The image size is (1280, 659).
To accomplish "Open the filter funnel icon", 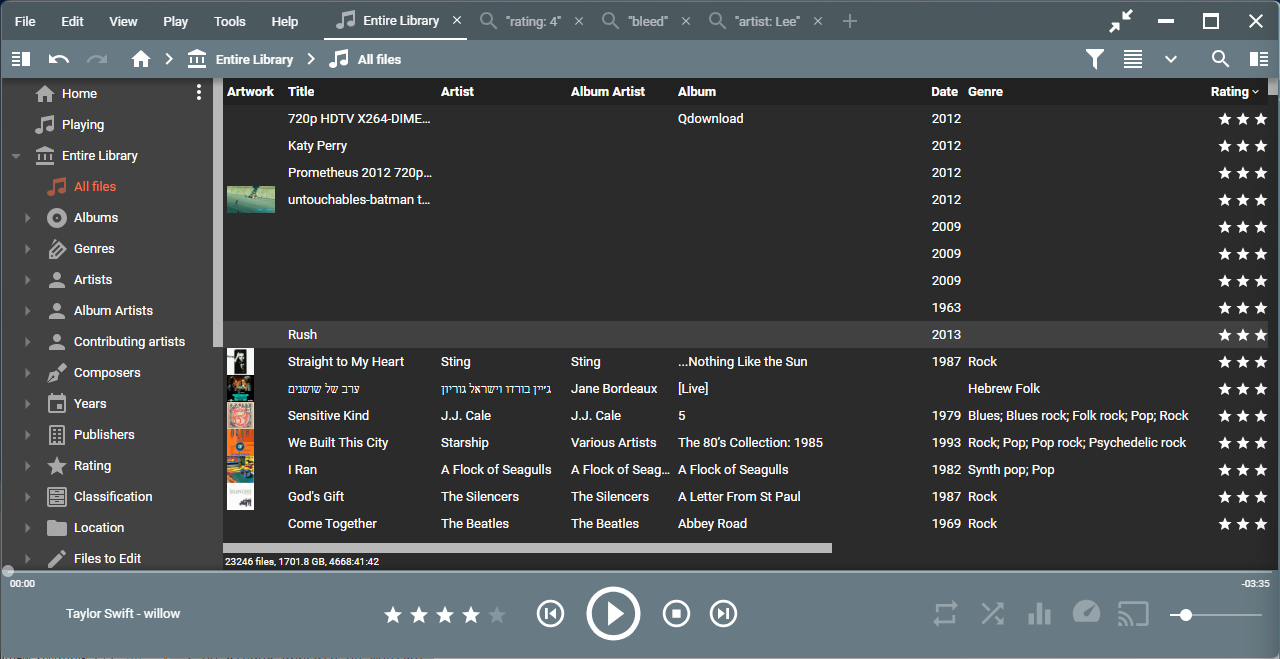I will point(1095,59).
